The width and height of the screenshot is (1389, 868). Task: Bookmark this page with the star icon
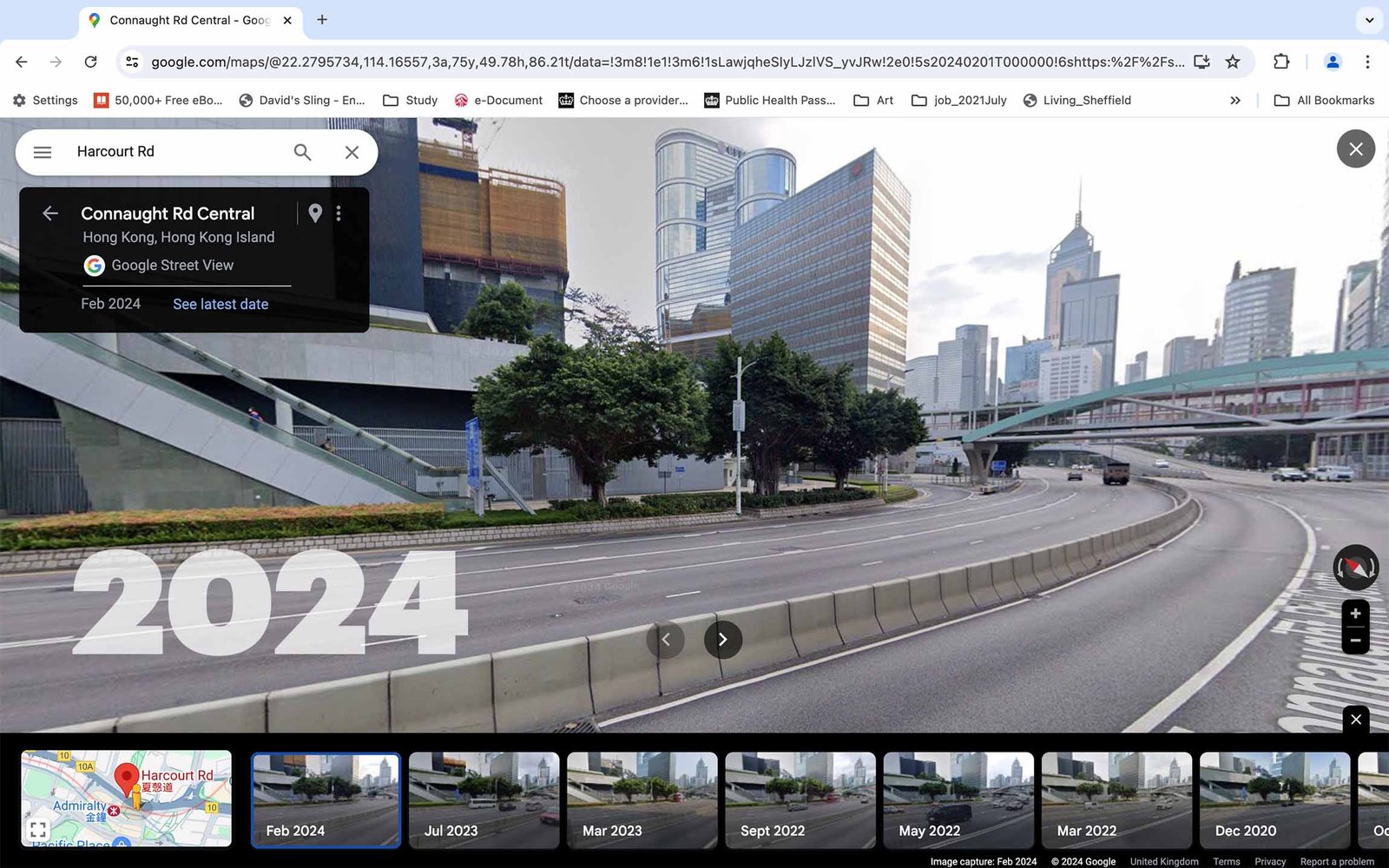1233,62
